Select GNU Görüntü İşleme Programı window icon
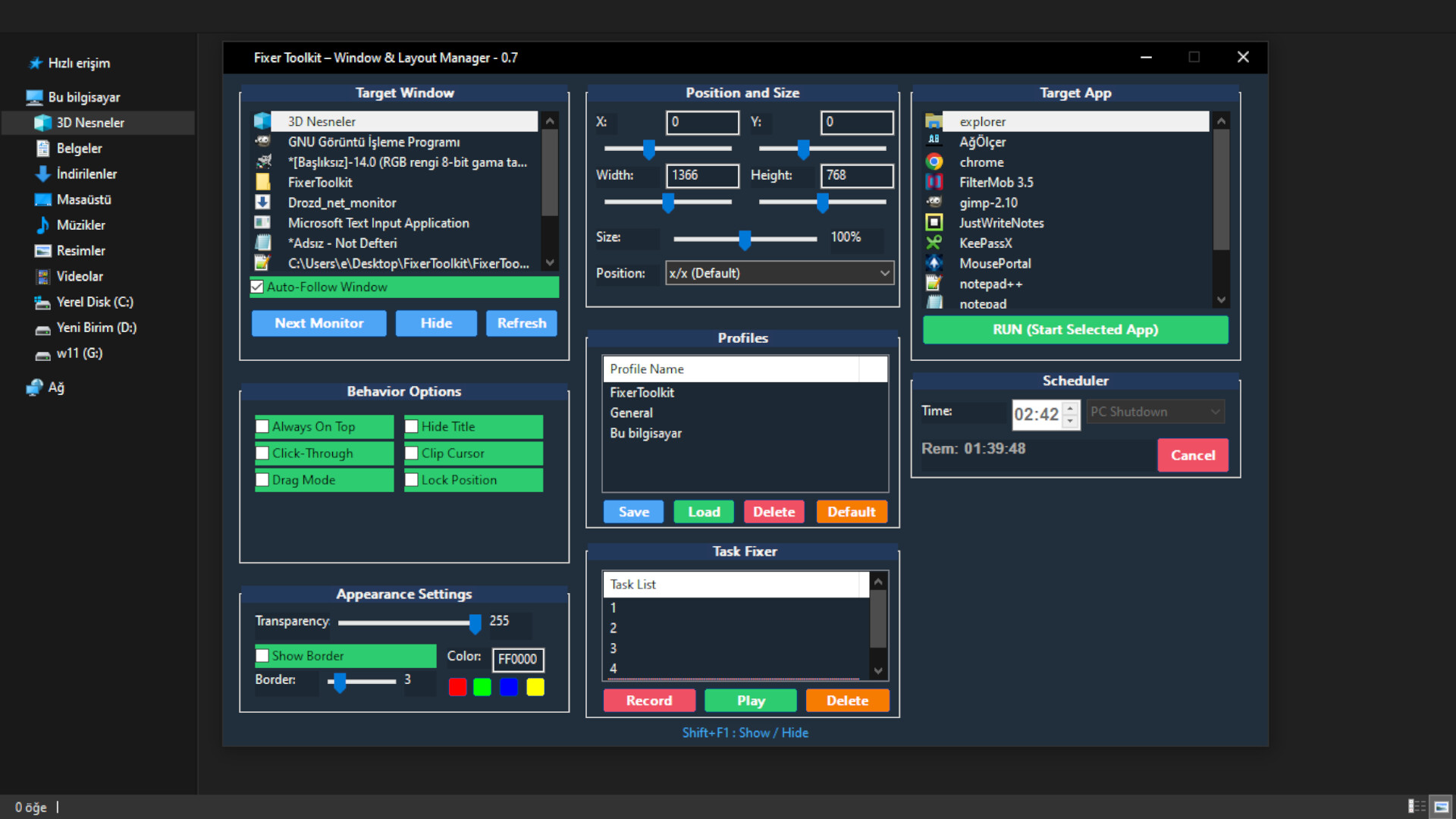Screen dimensions: 1456x819 click(x=264, y=141)
